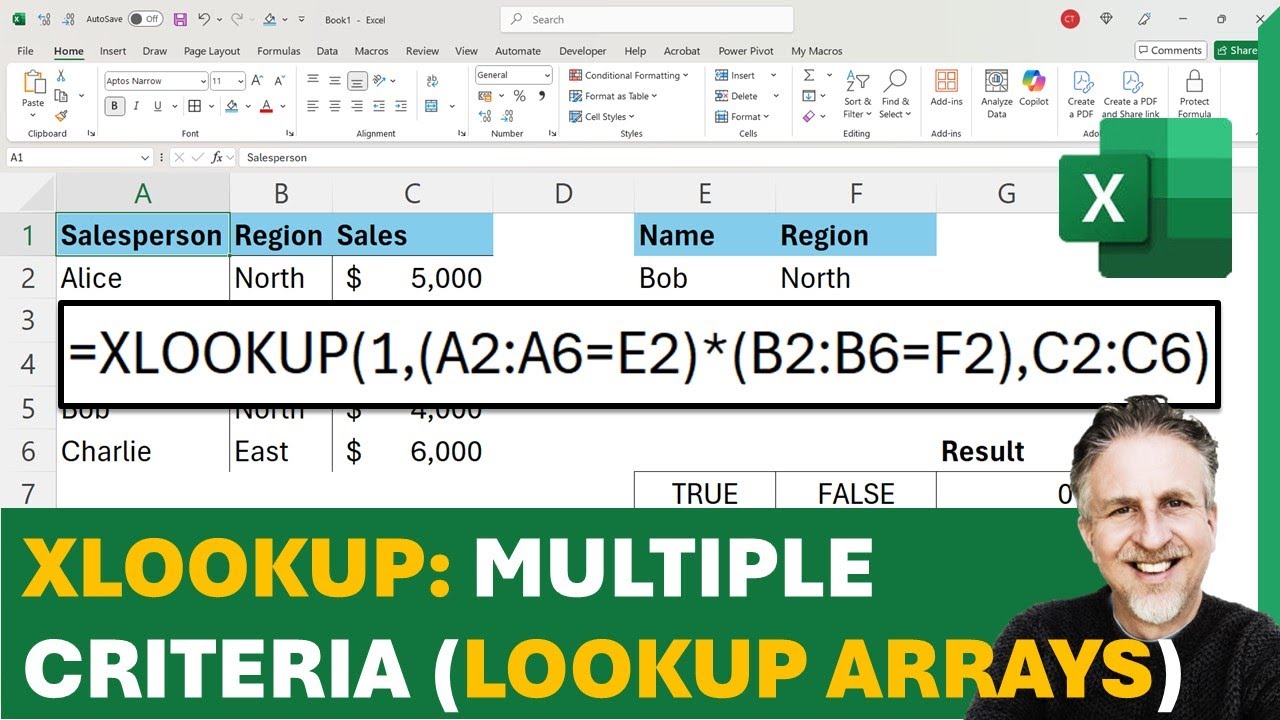Select the Format Painter brush
This screenshot has height=720, width=1280.
point(61,116)
